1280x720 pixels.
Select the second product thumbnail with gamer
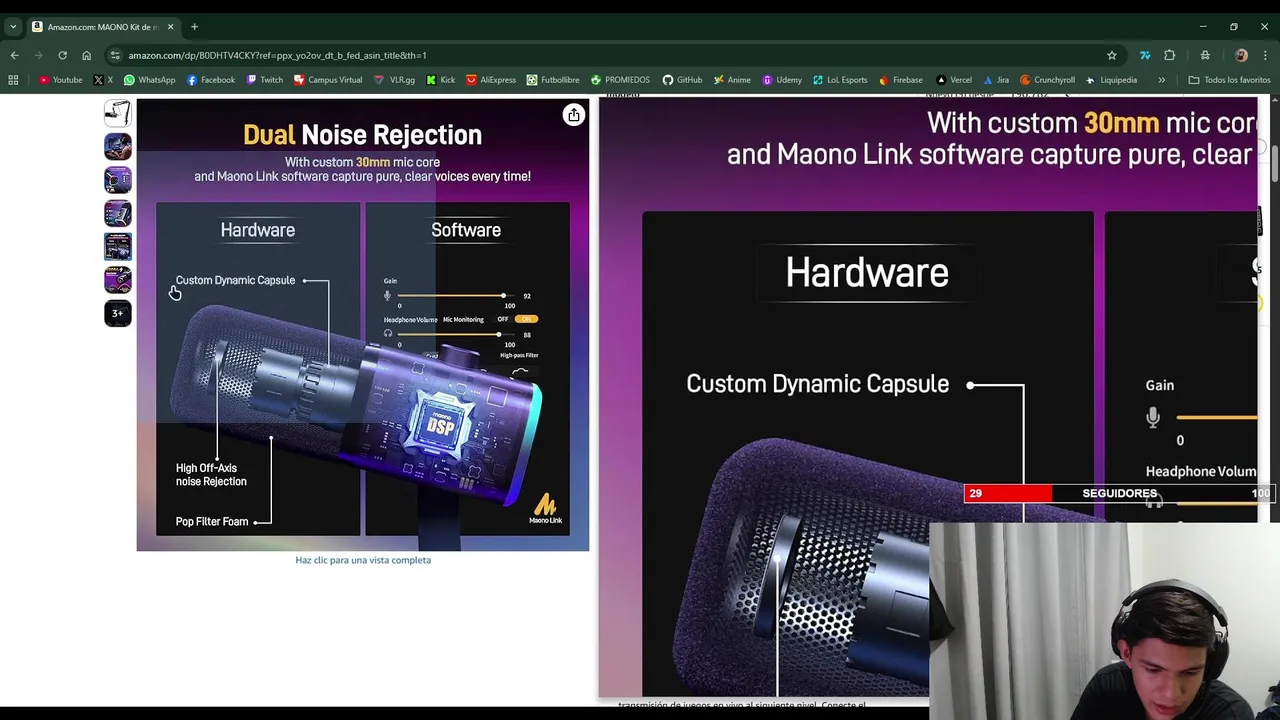coord(118,146)
